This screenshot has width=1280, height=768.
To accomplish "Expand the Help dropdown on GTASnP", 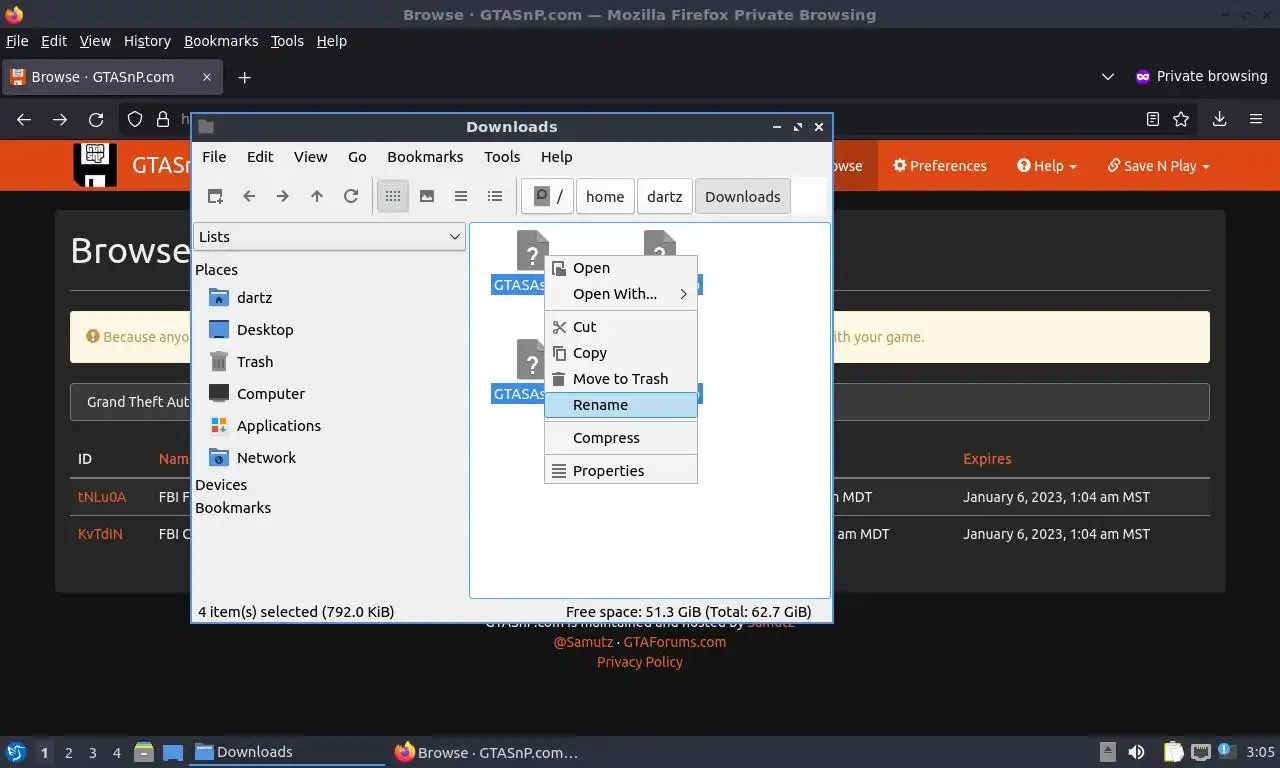I will pos(1047,166).
